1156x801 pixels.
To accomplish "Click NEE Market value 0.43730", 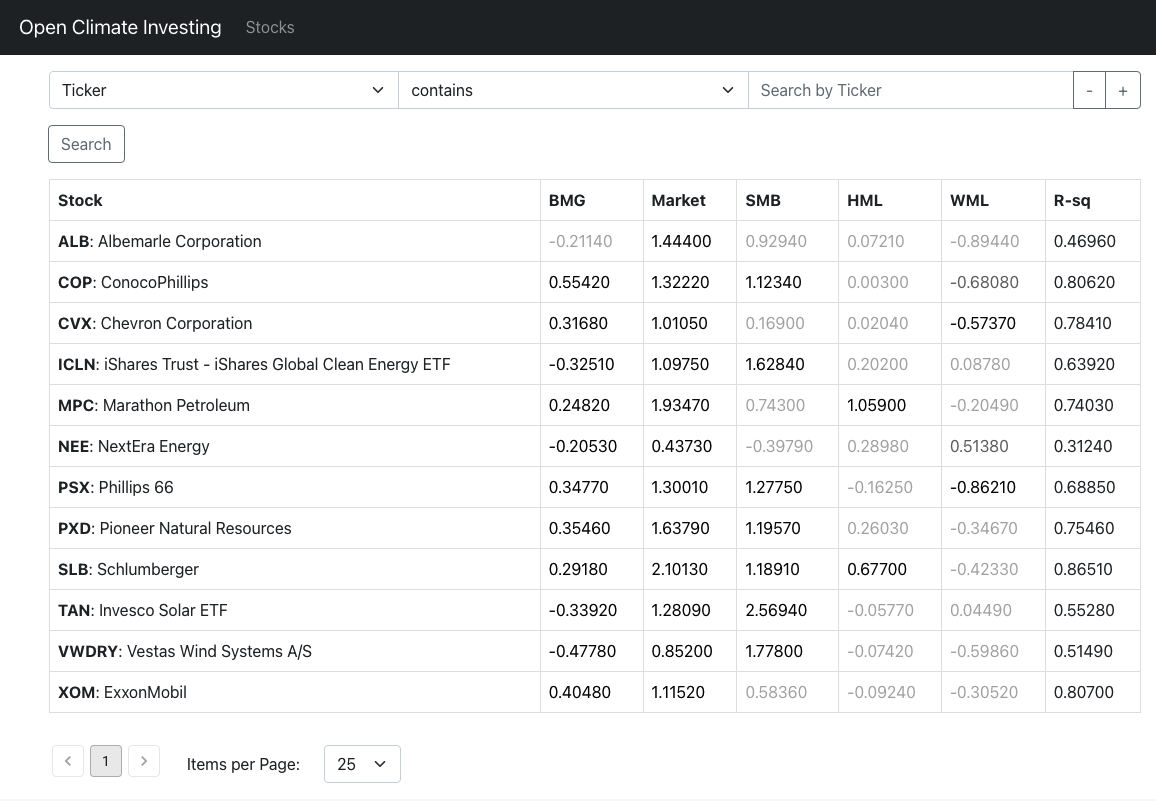I will click(682, 446).
